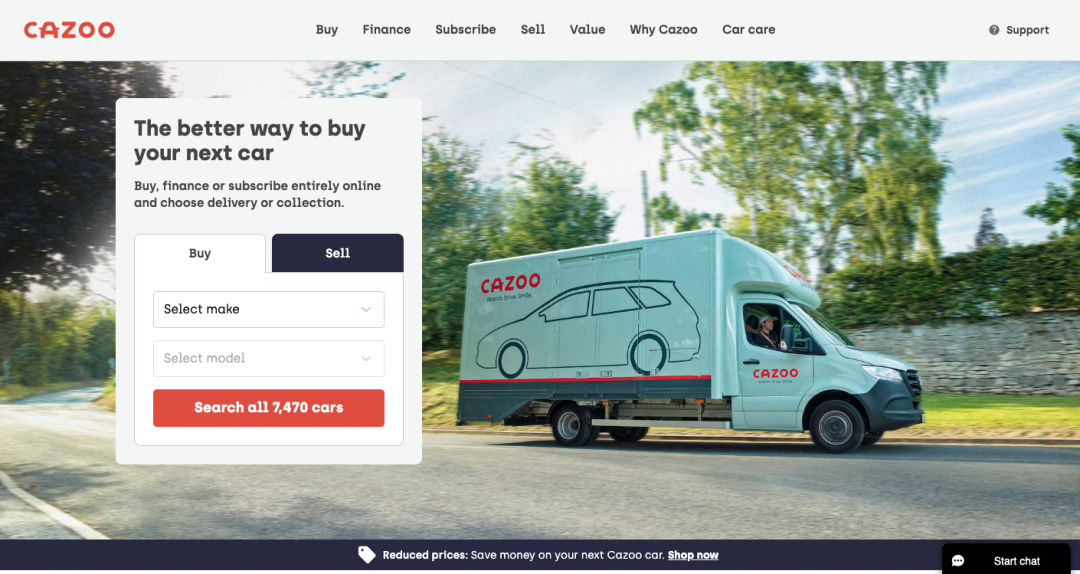The image size is (1080, 574).
Task: Click the Support question mark icon
Action: click(994, 30)
